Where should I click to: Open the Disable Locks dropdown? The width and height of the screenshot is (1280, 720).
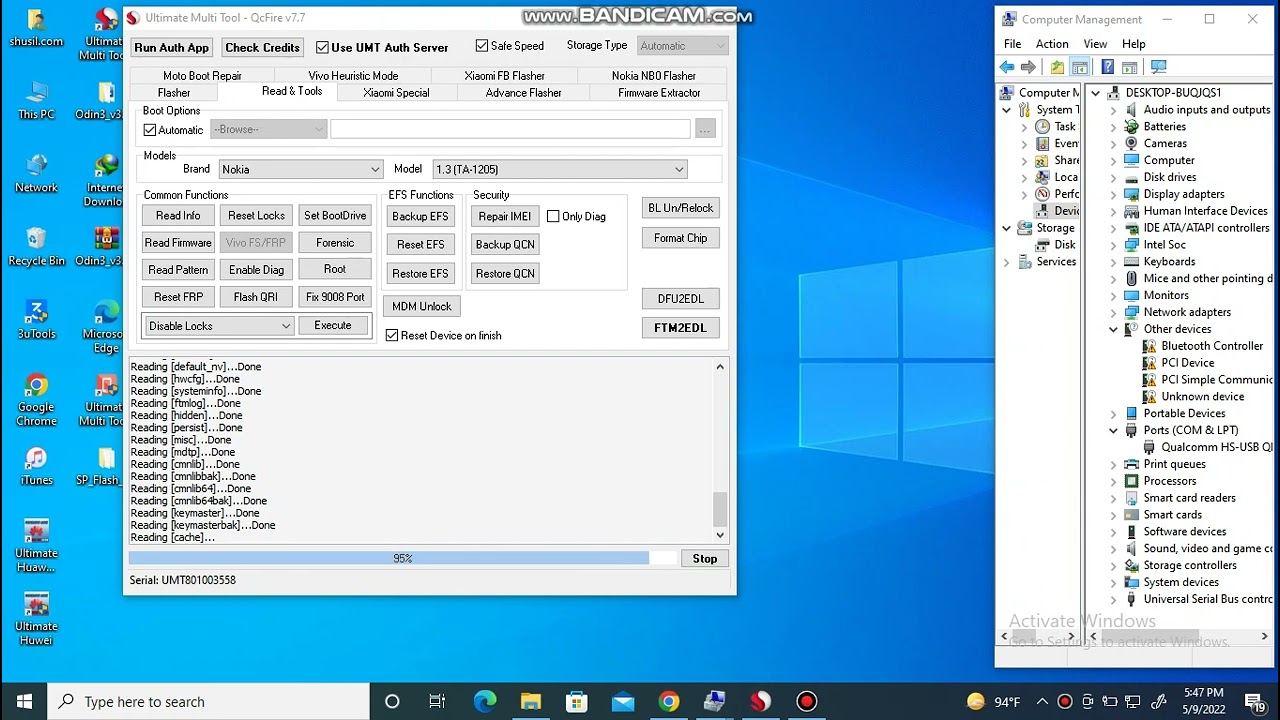(219, 326)
